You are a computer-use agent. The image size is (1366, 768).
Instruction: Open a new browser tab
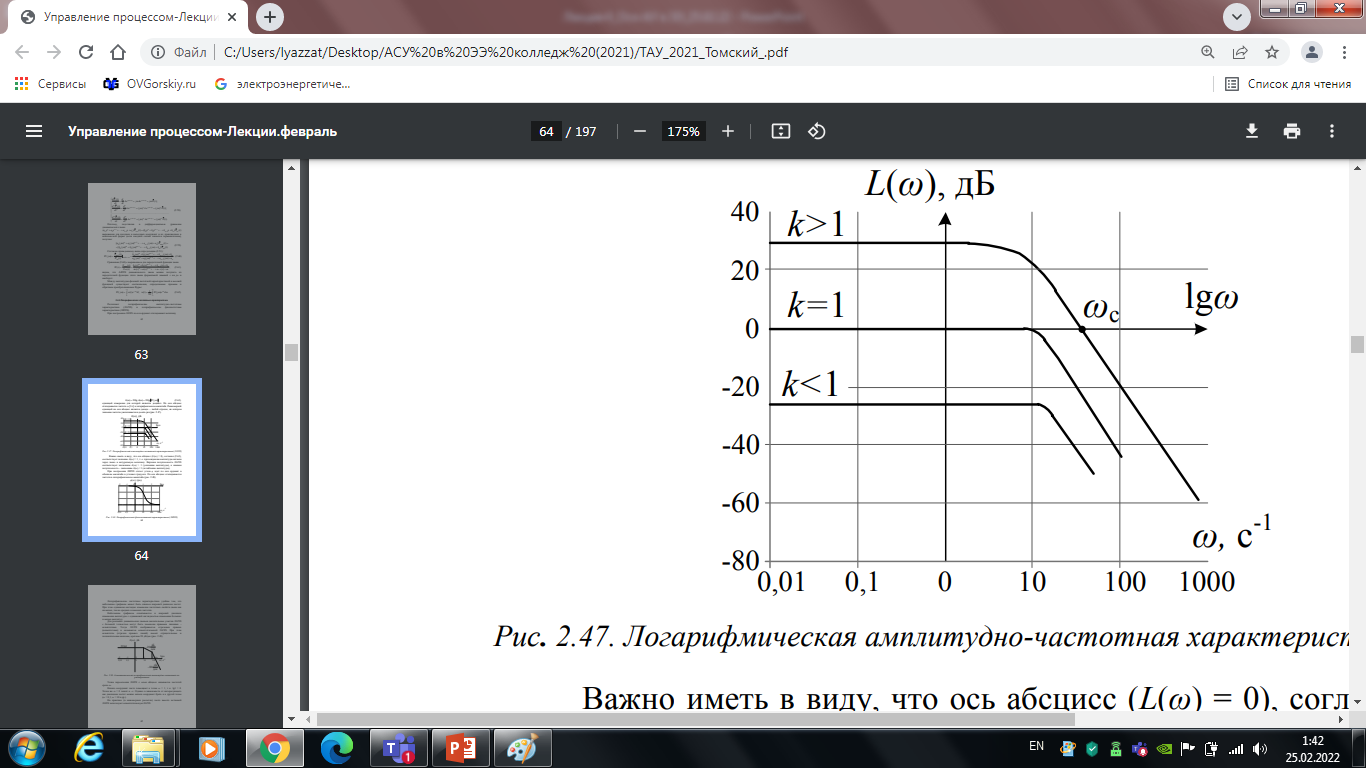270,17
